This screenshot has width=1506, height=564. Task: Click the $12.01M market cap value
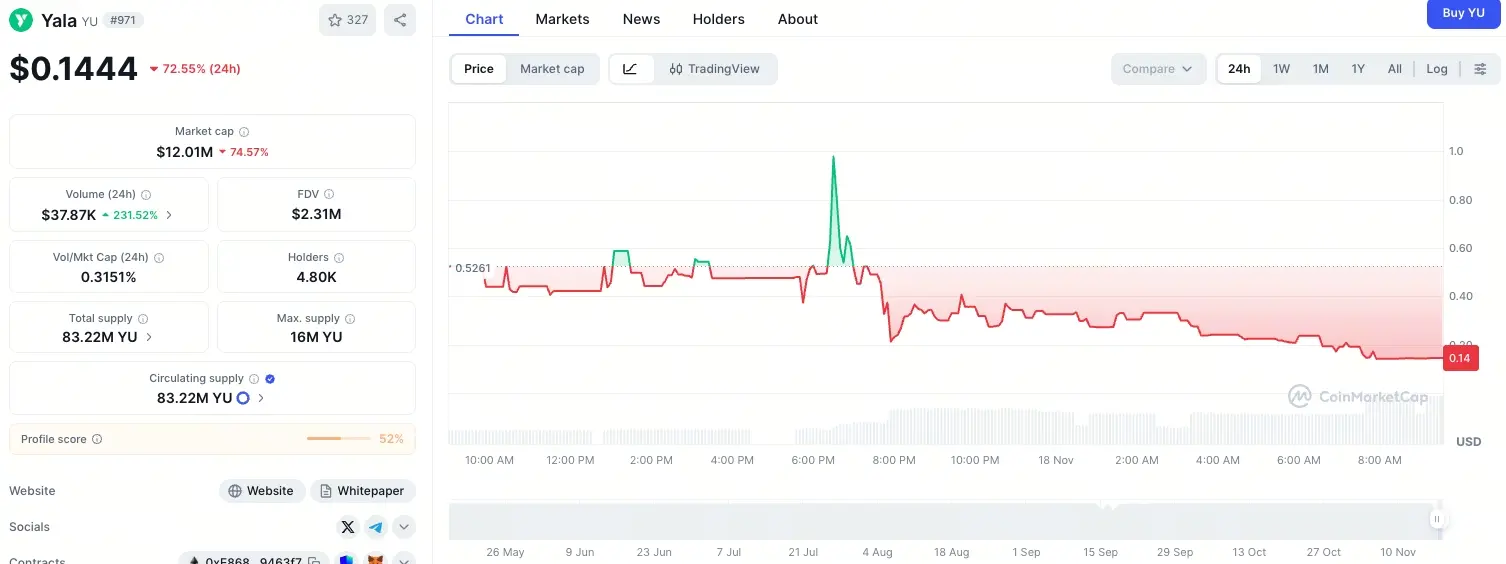pos(184,152)
